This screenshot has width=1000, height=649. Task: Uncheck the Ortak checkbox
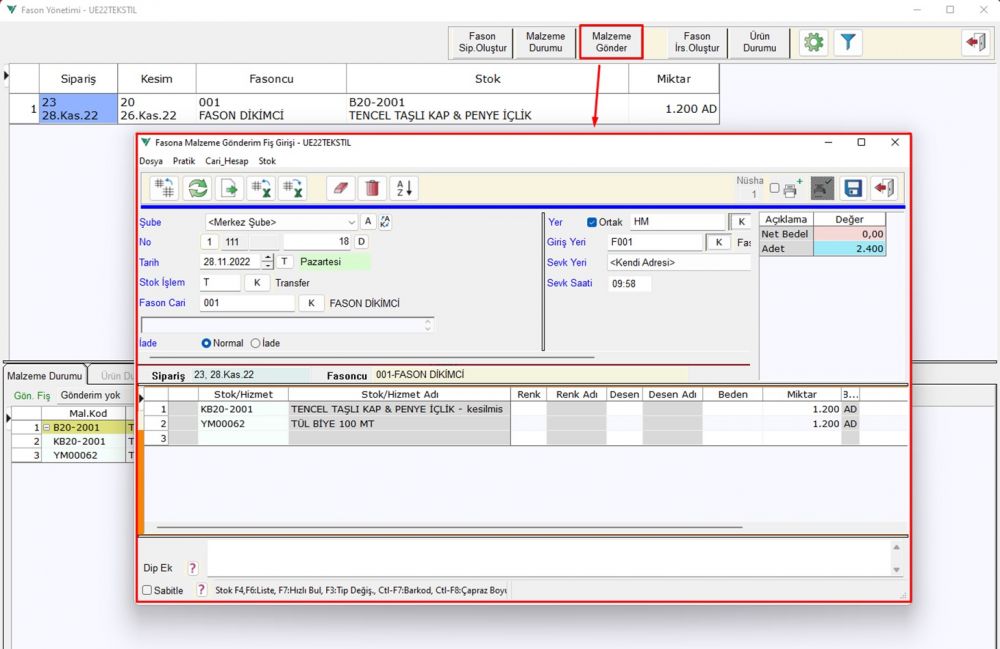591,222
